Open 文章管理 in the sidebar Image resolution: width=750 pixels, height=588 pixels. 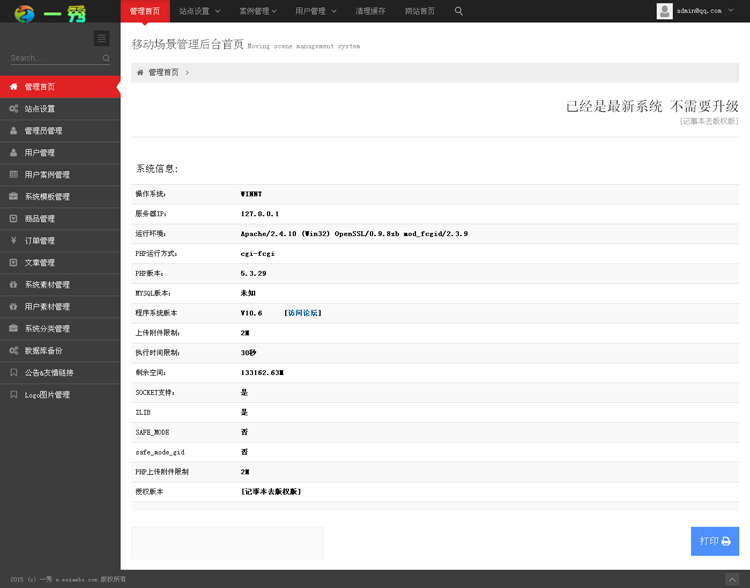[60, 263]
